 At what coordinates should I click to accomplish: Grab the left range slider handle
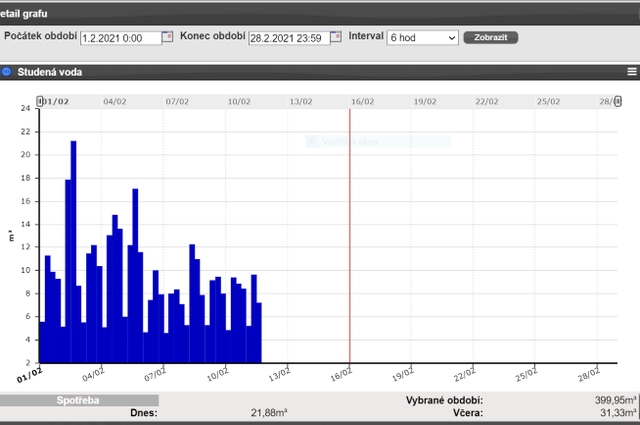tap(40, 101)
